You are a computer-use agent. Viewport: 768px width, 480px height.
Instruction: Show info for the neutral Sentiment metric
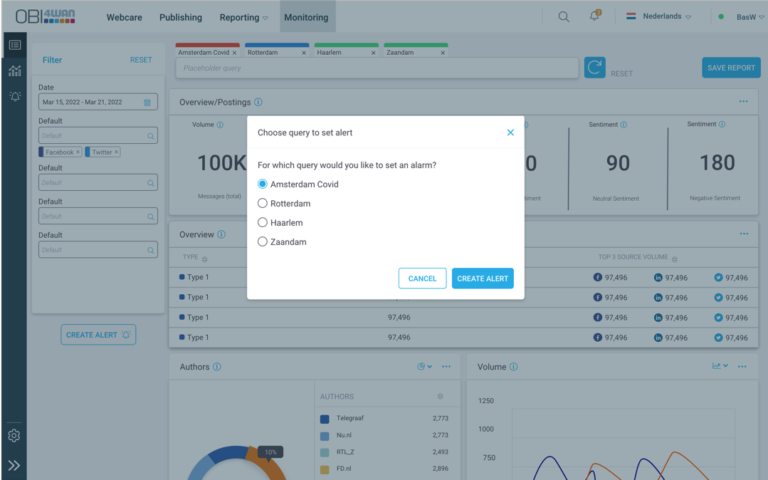coord(624,125)
